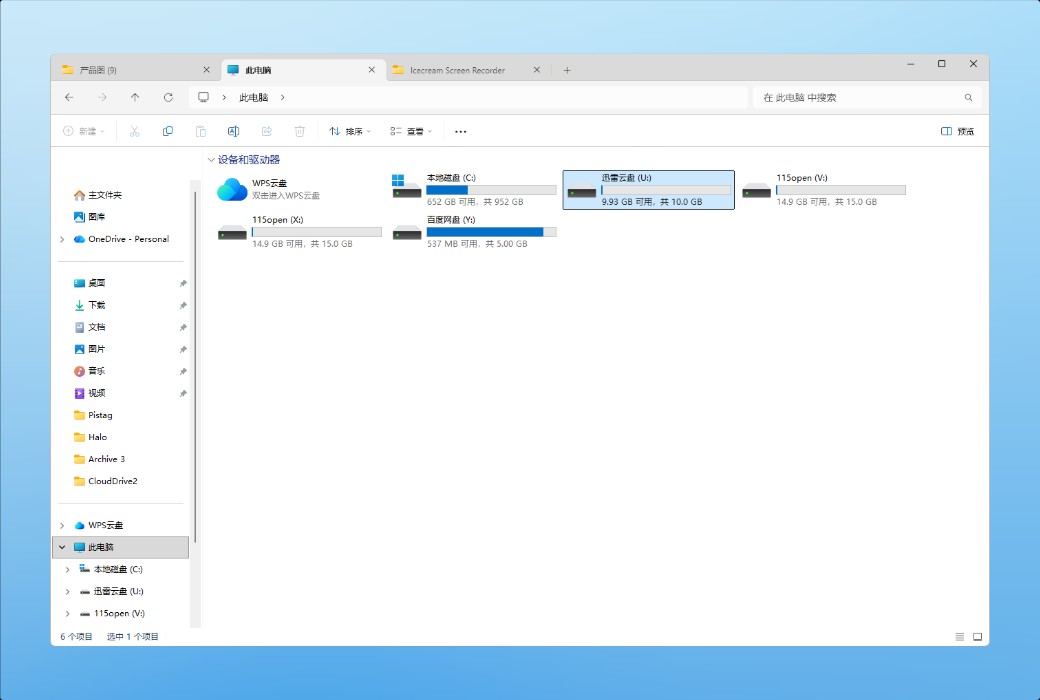Select 115open (X:) drive
Viewport: 1040px width, 700px height.
[300, 232]
